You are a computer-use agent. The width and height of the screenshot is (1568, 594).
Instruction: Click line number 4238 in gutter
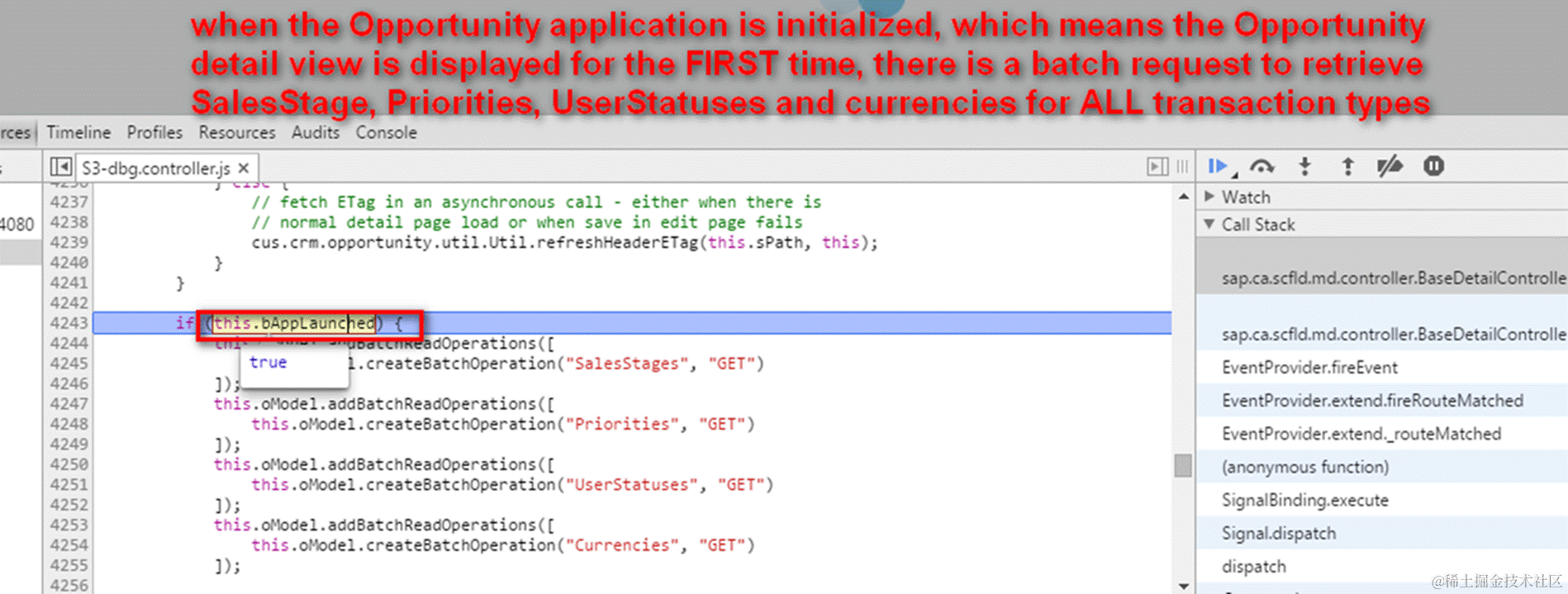[69, 222]
